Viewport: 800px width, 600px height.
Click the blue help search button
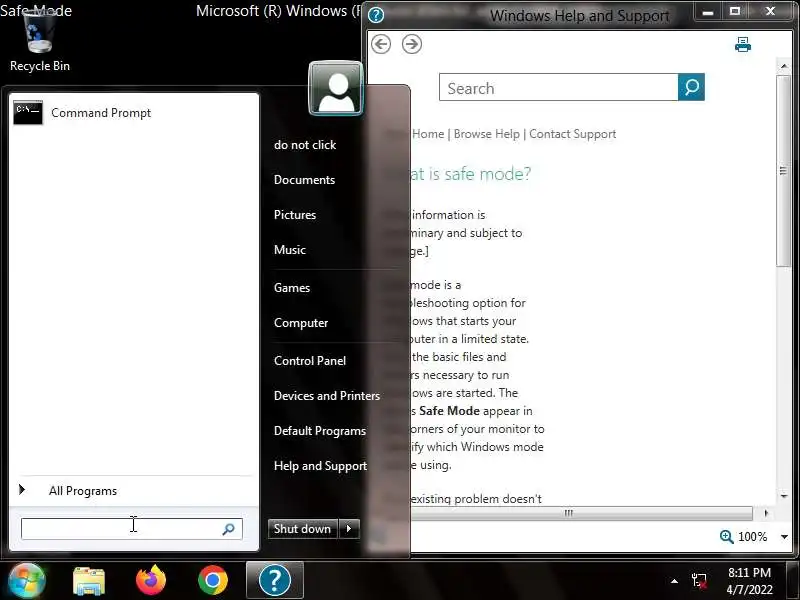(691, 87)
